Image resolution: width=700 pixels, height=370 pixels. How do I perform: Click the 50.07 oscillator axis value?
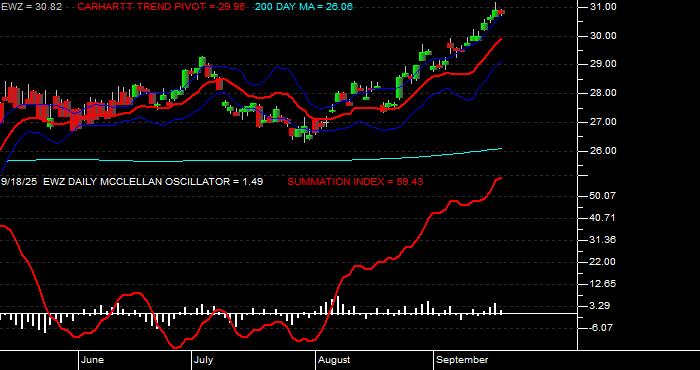[x=604, y=196]
